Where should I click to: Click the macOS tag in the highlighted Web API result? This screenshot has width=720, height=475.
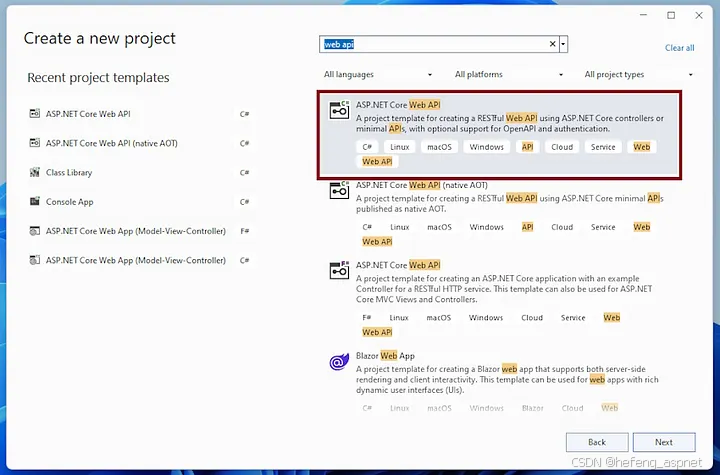(x=439, y=147)
